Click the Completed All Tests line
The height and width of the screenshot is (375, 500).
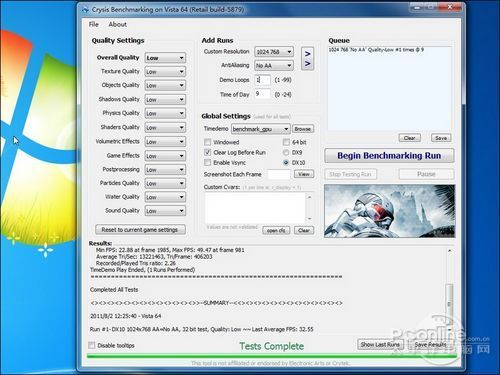coord(114,290)
